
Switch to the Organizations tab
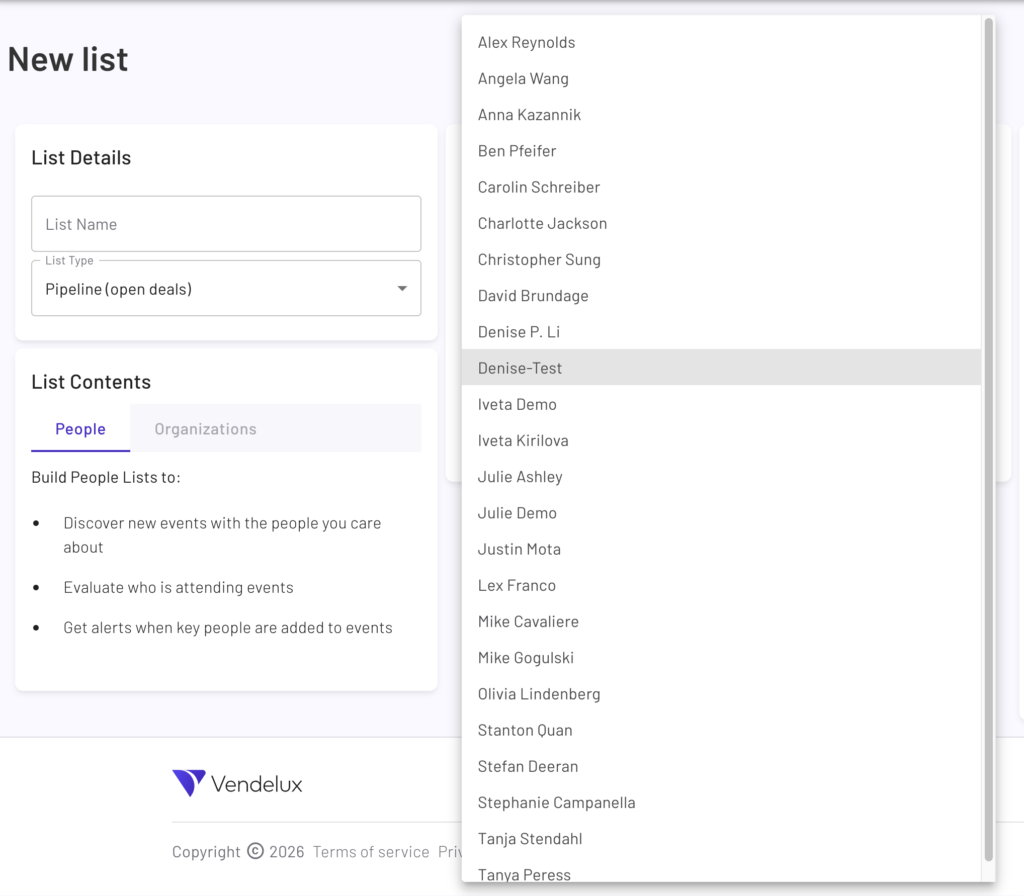(x=205, y=429)
